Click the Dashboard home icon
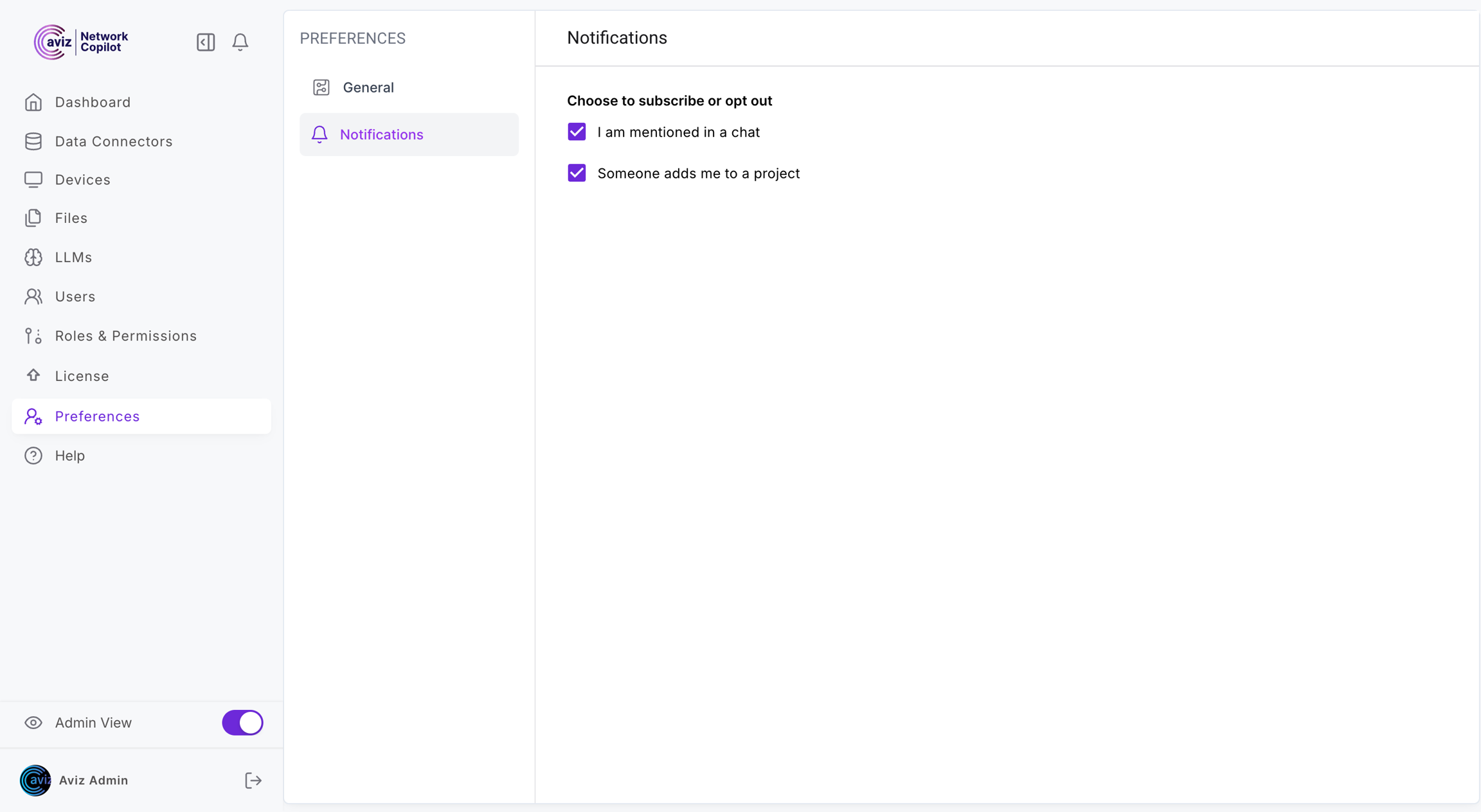1481x812 pixels. point(33,102)
